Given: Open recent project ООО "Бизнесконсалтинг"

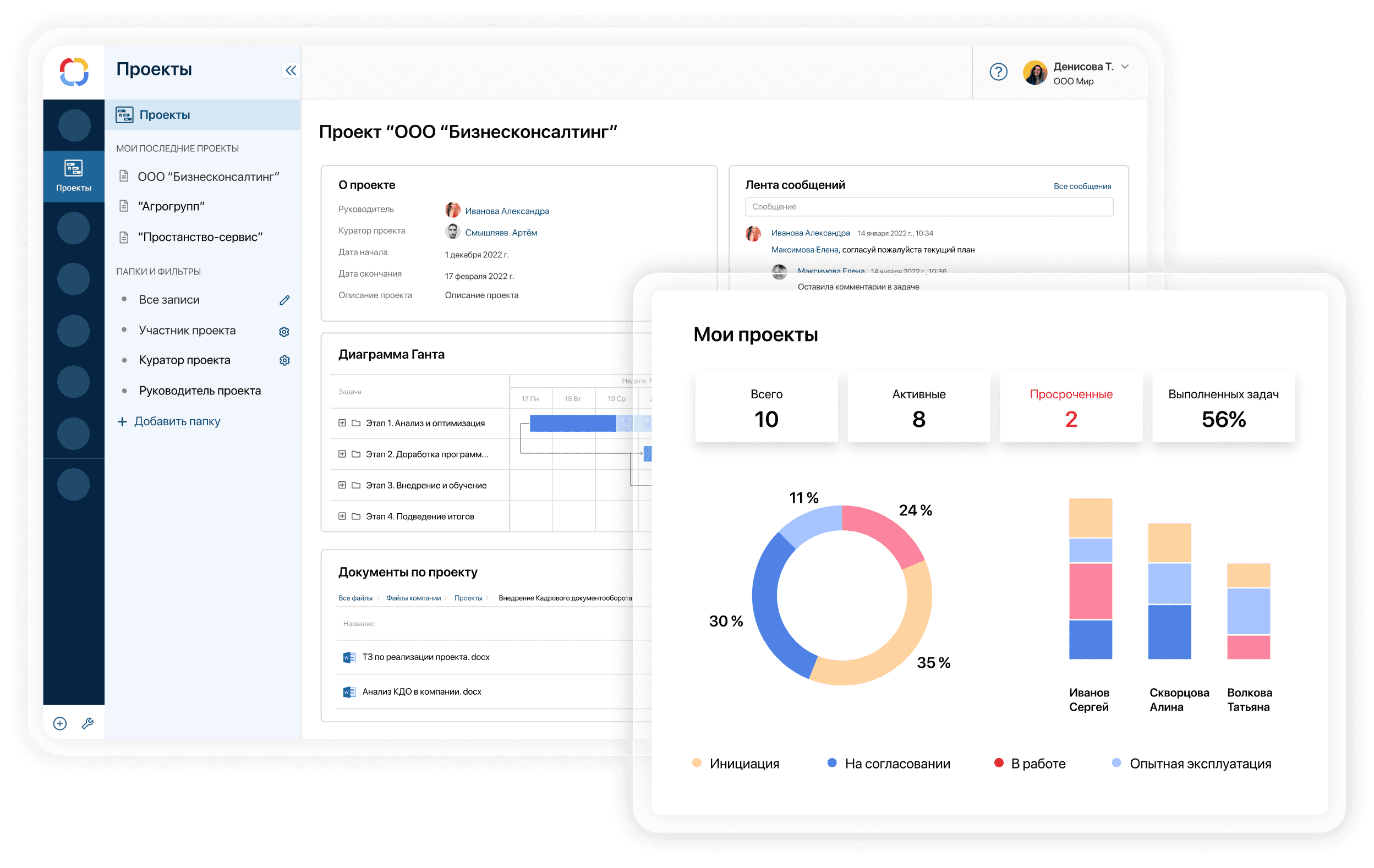Looking at the screenshot, I should tap(208, 177).
